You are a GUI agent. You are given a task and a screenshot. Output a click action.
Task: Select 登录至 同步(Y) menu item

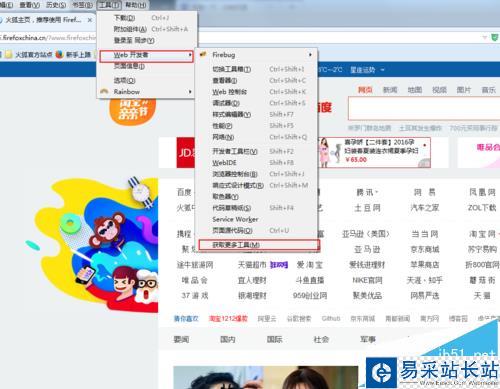[146, 40]
